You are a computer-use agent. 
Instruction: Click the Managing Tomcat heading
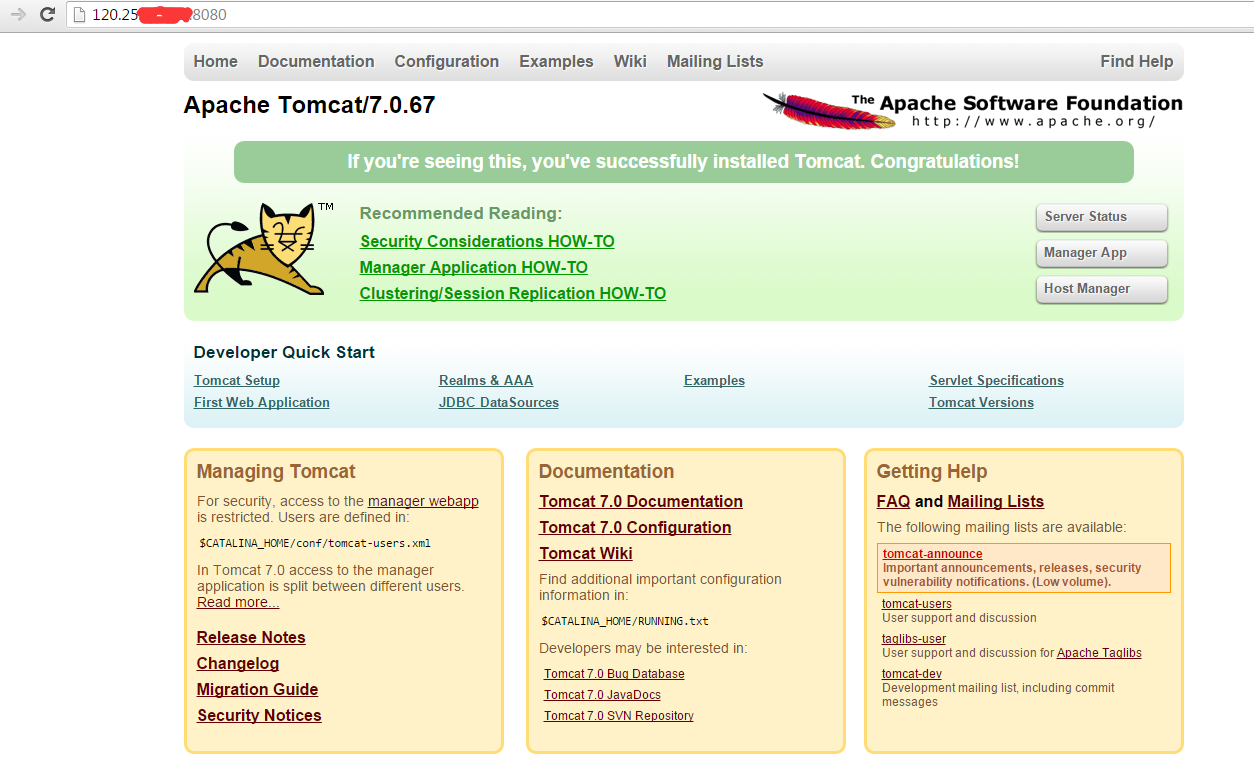click(x=276, y=471)
